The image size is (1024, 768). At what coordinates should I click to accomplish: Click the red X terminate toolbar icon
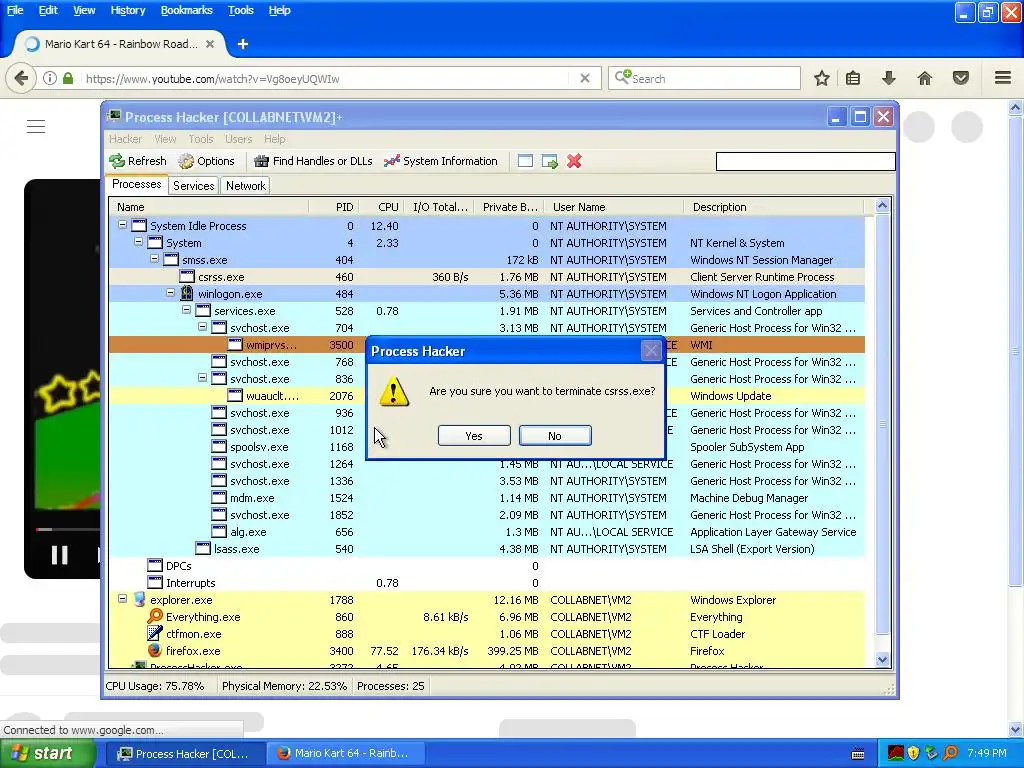click(574, 161)
